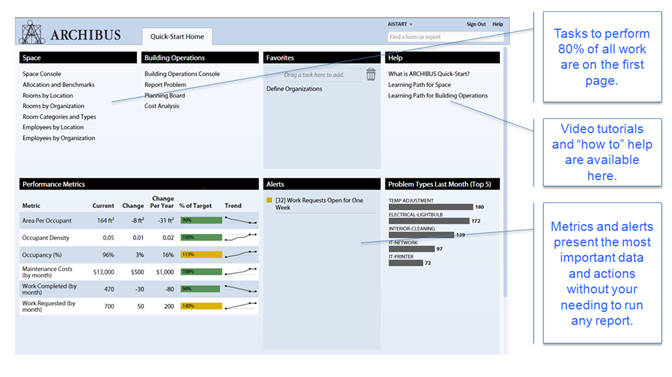Click the Occupancy (%) yellow target bar
This screenshot has height=377, width=672.
pyautogui.click(x=201, y=254)
